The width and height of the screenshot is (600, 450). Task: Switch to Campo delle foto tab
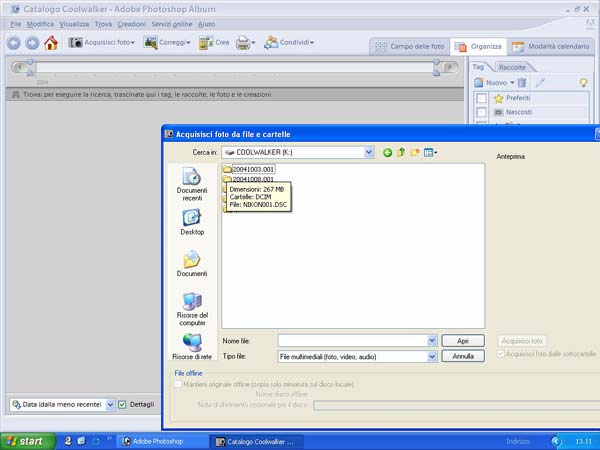pyautogui.click(x=410, y=47)
